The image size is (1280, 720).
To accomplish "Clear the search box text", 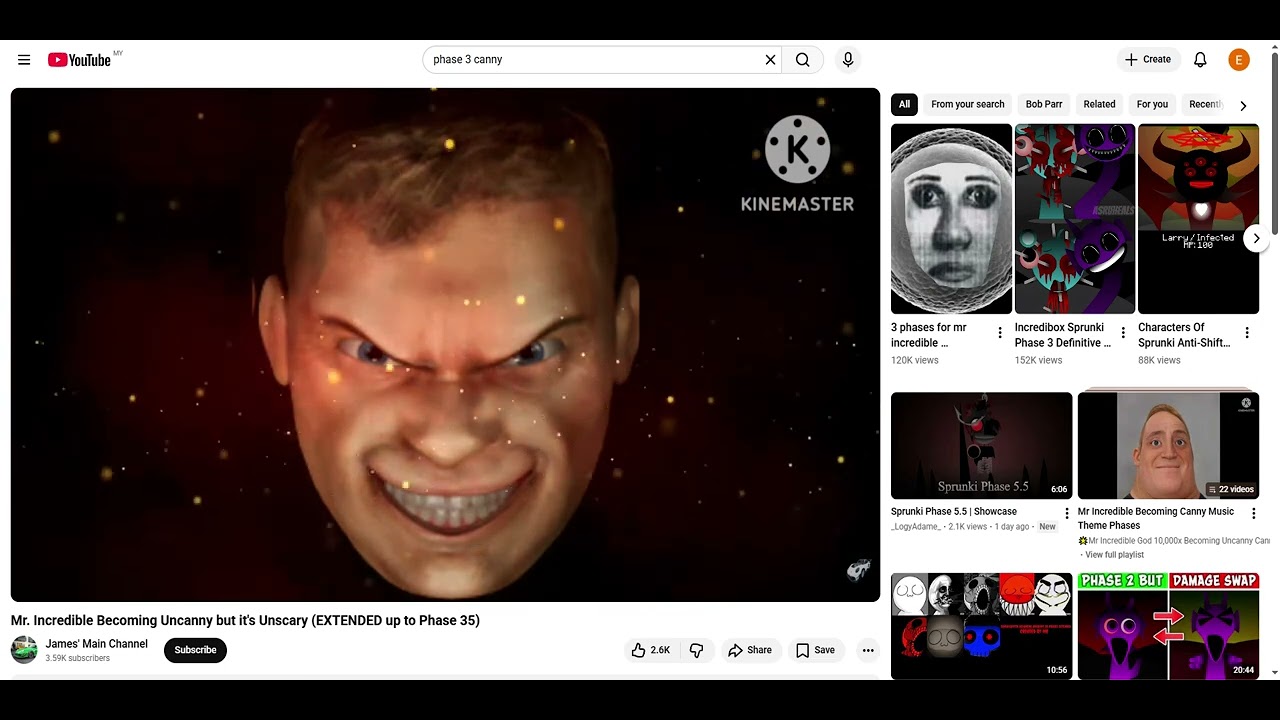I will point(770,60).
